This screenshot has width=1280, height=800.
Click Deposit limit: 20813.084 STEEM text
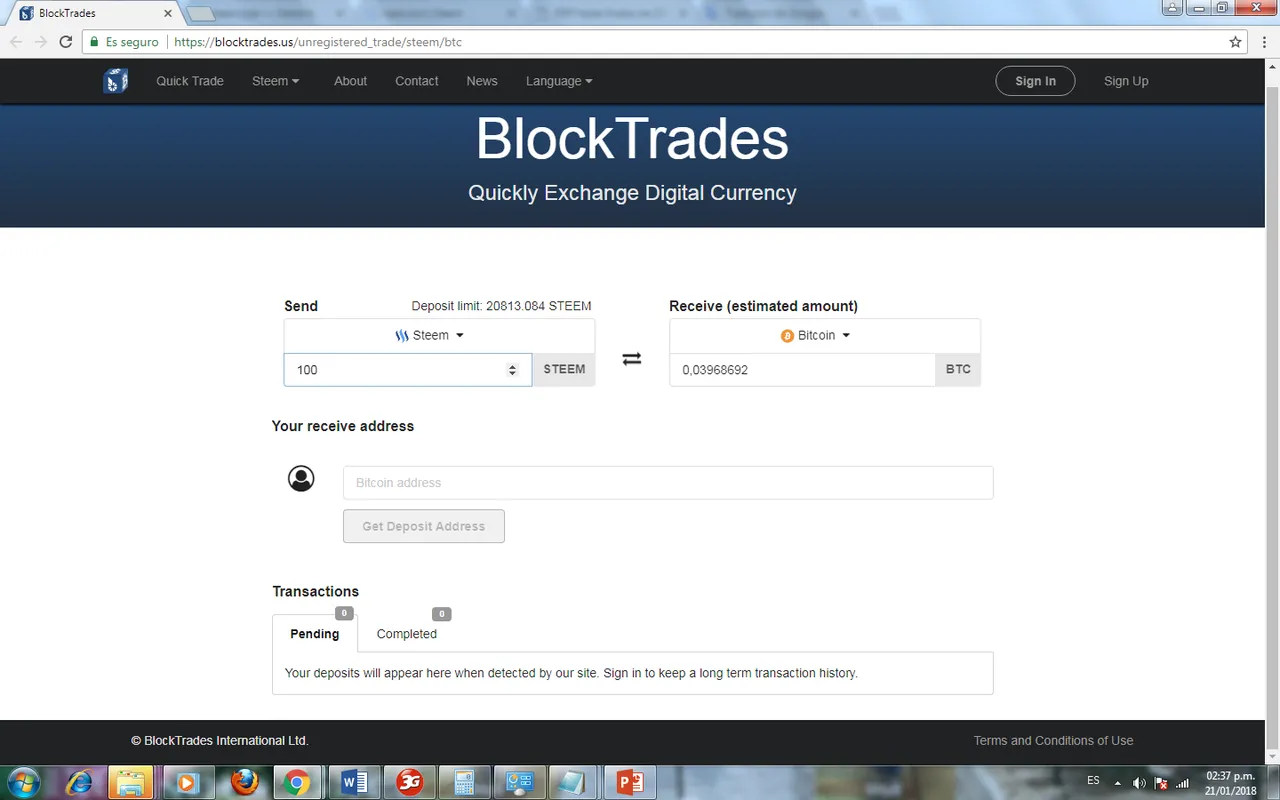point(501,306)
